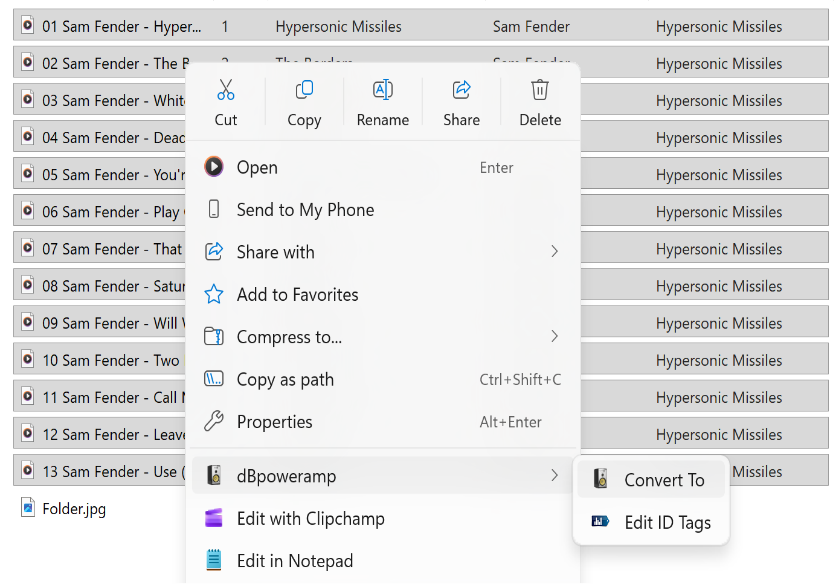Click the wrench icon beside Properties
This screenshot has height=584, width=836.
click(x=214, y=421)
